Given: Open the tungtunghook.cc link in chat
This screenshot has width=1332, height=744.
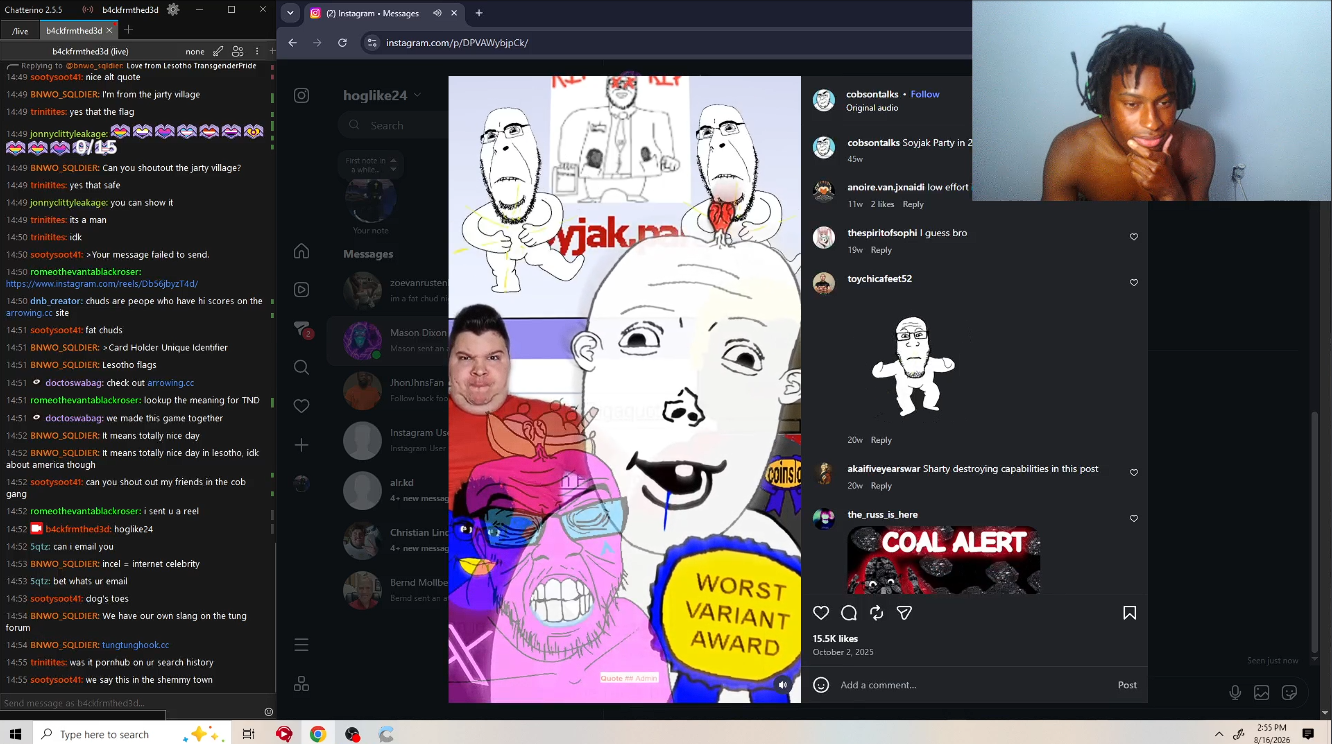Looking at the screenshot, I should pyautogui.click(x=135, y=645).
